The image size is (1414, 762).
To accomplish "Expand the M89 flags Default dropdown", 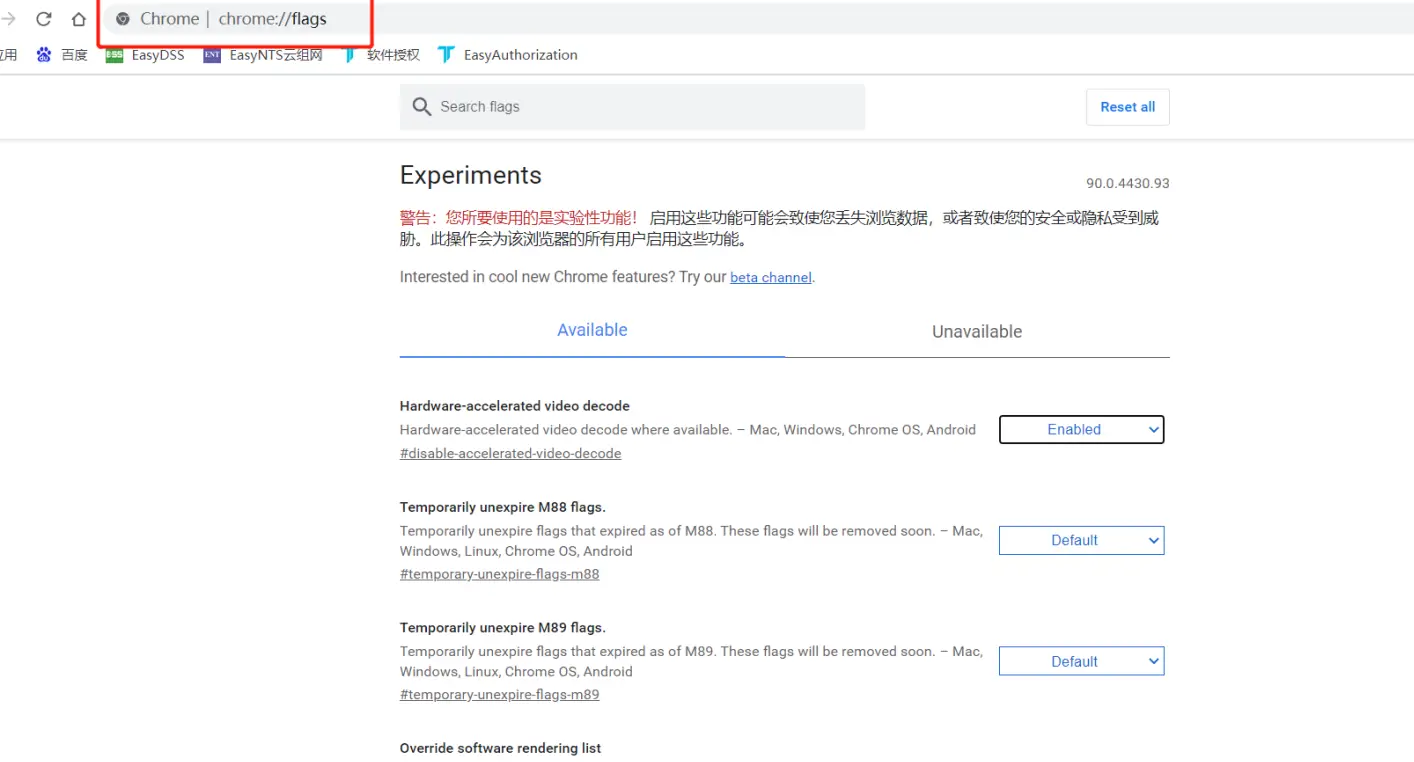I will point(1081,662).
